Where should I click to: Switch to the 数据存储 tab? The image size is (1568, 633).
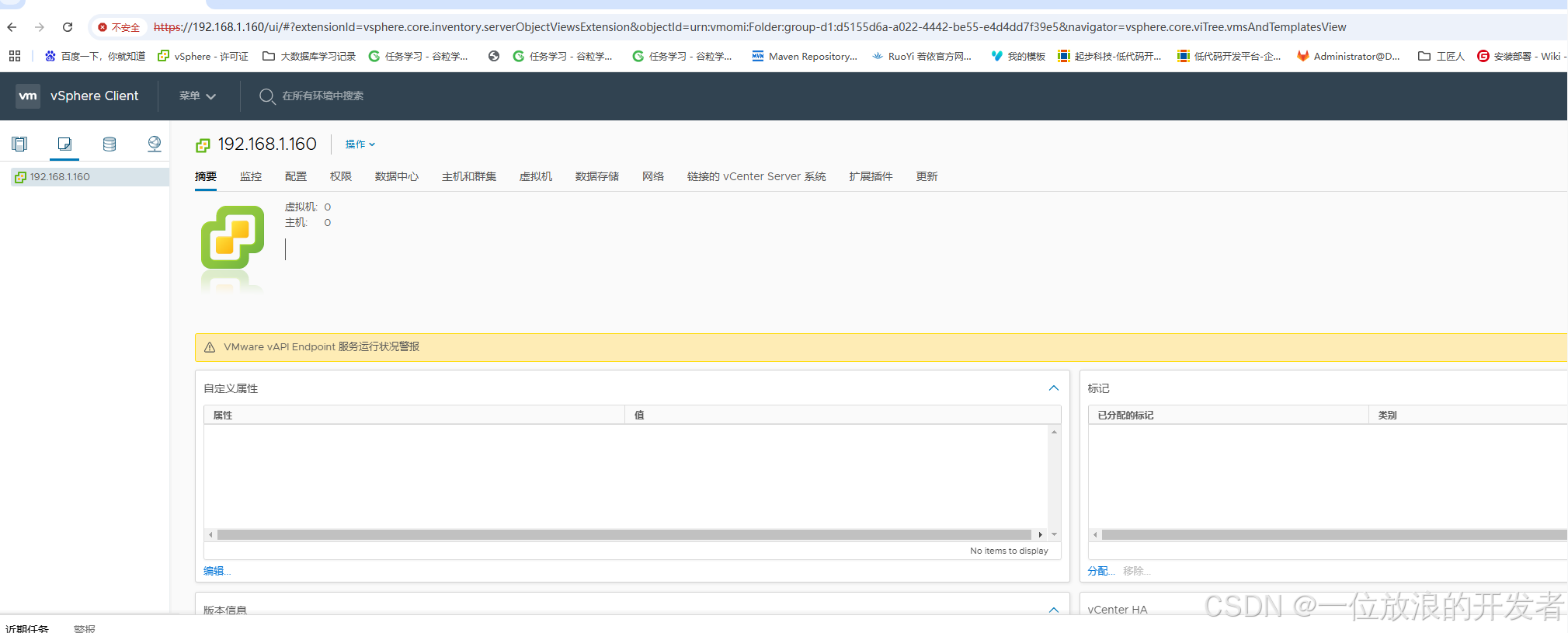[x=597, y=177]
